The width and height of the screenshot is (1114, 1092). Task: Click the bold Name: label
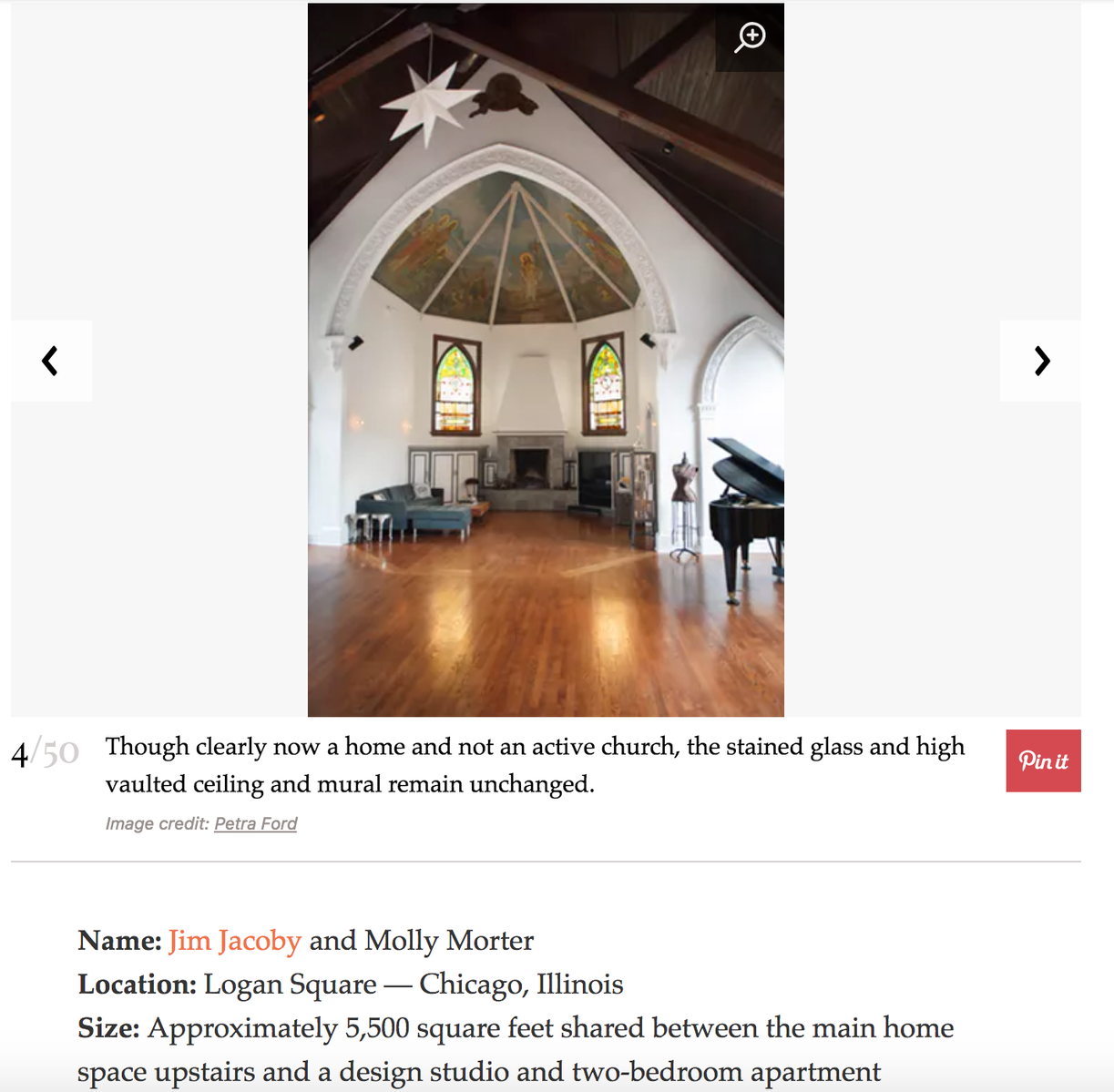click(x=120, y=940)
